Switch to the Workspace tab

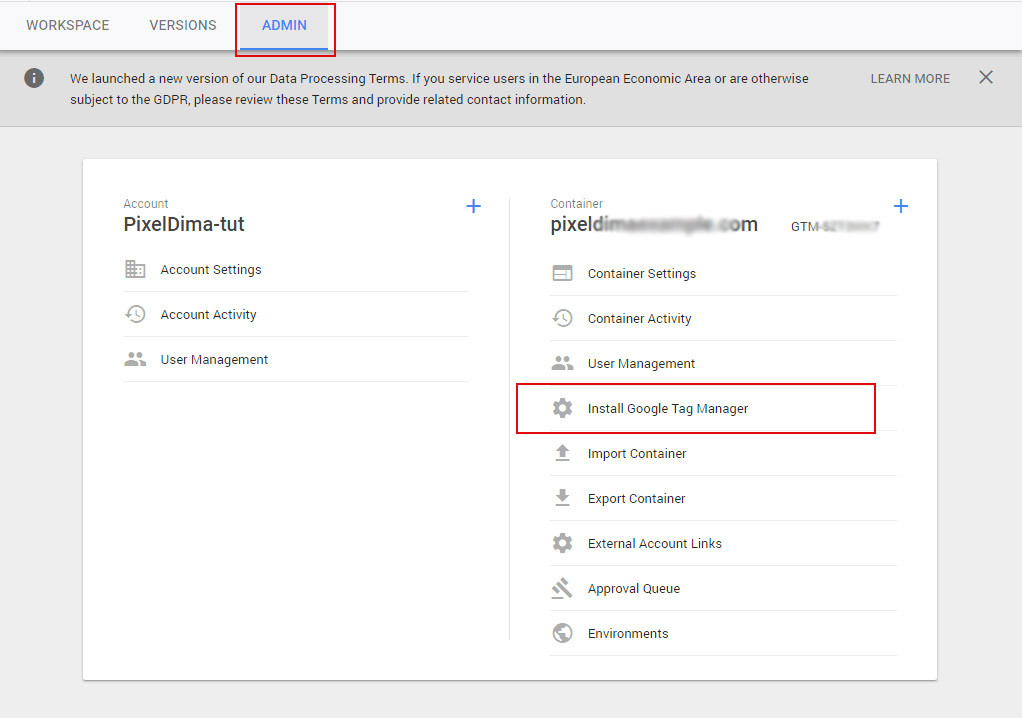point(68,25)
